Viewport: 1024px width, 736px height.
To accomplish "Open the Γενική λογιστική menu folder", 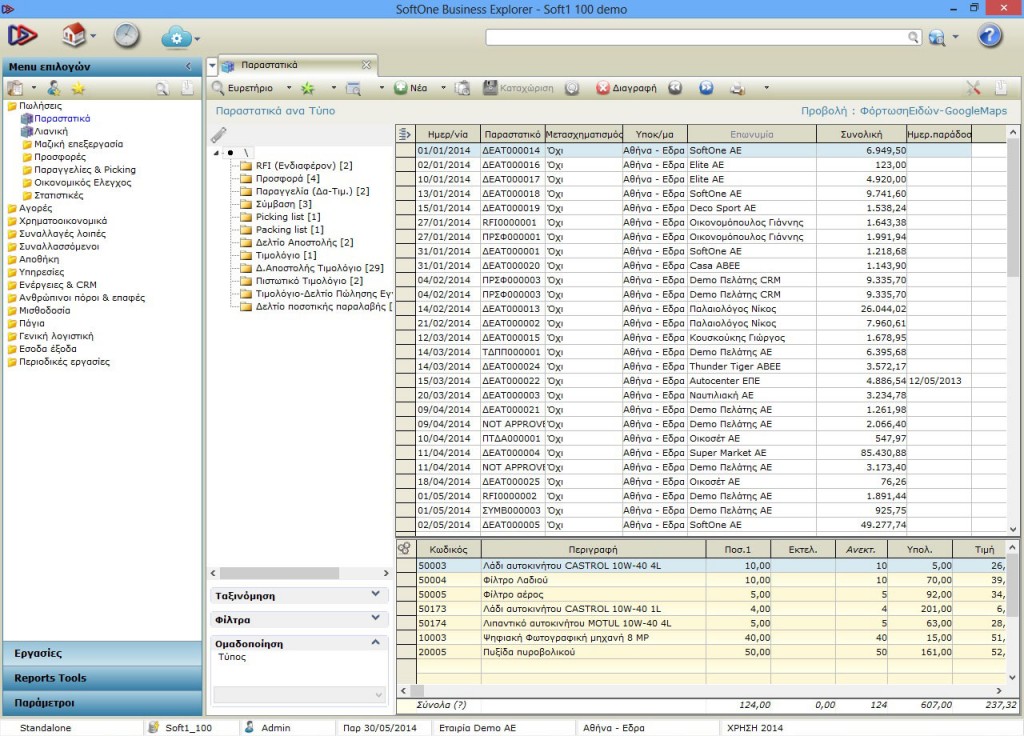I will pos(56,336).
